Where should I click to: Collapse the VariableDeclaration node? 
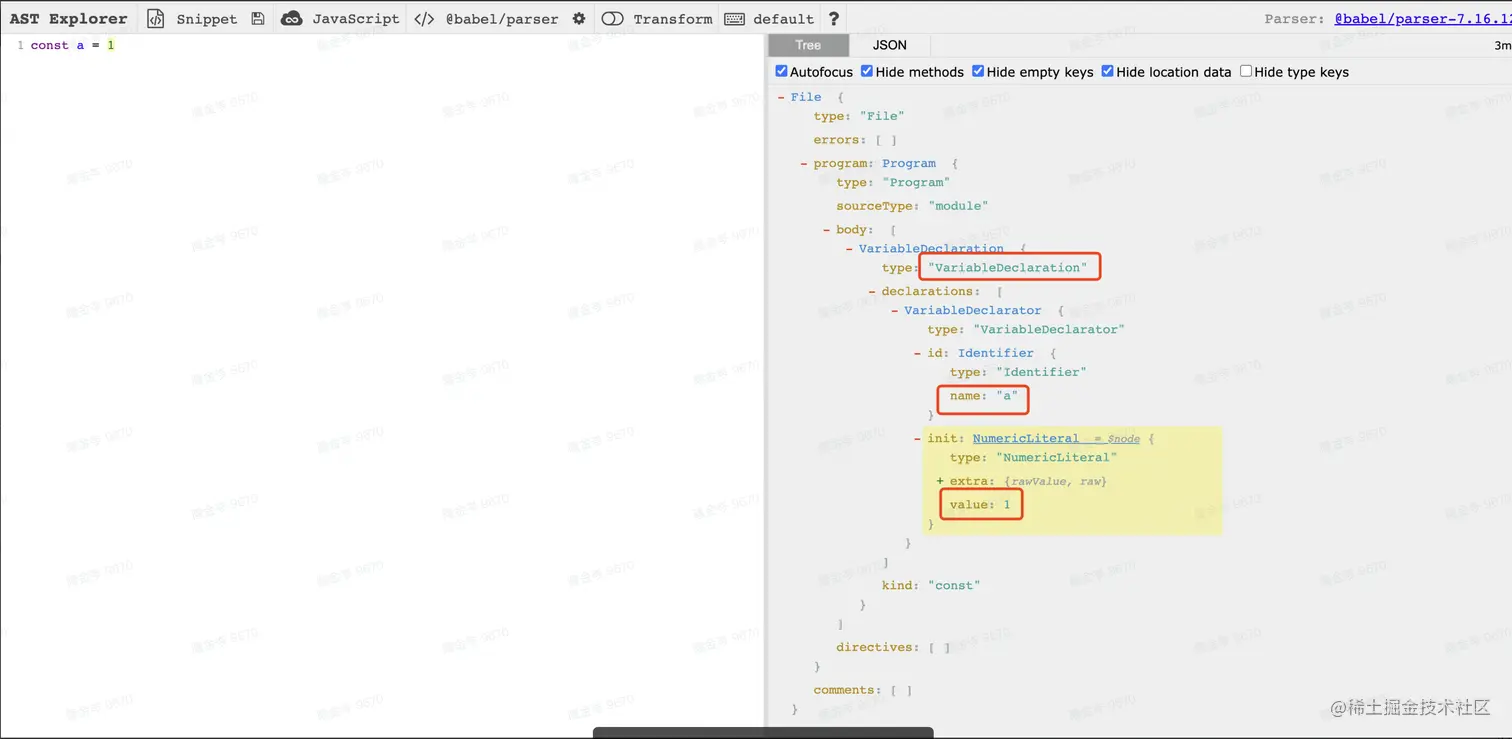point(849,248)
